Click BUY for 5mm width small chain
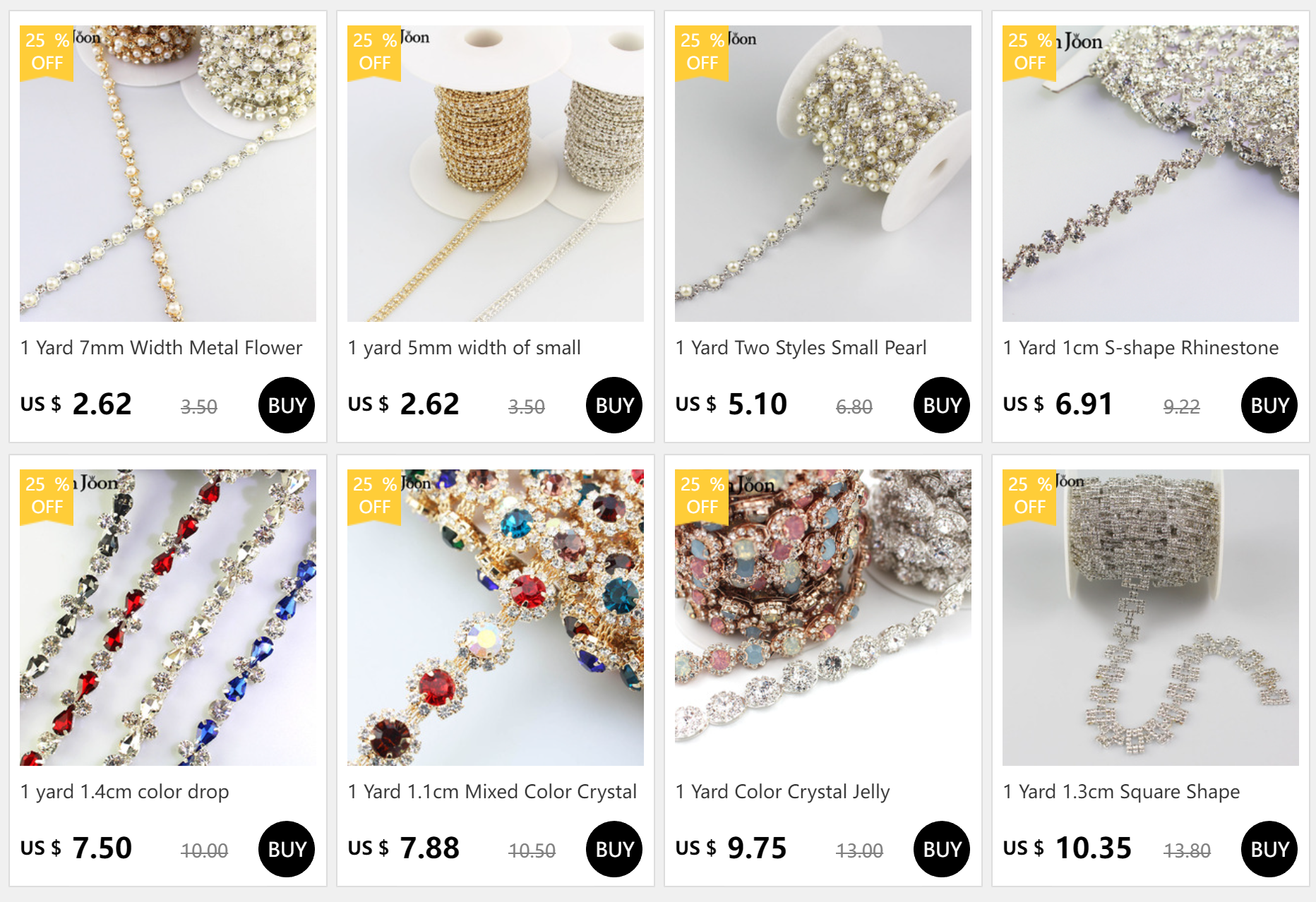This screenshot has width=1316, height=902. point(614,405)
